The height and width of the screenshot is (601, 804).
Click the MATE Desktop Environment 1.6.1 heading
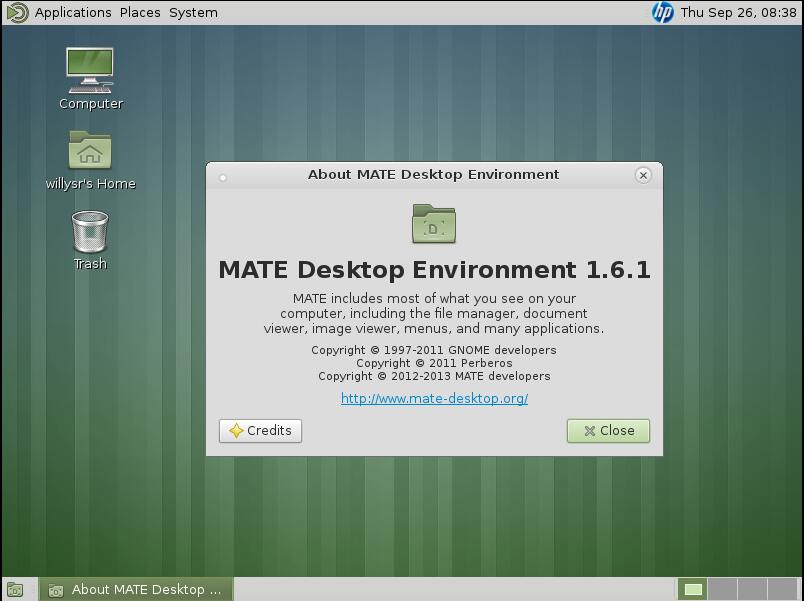tap(434, 270)
